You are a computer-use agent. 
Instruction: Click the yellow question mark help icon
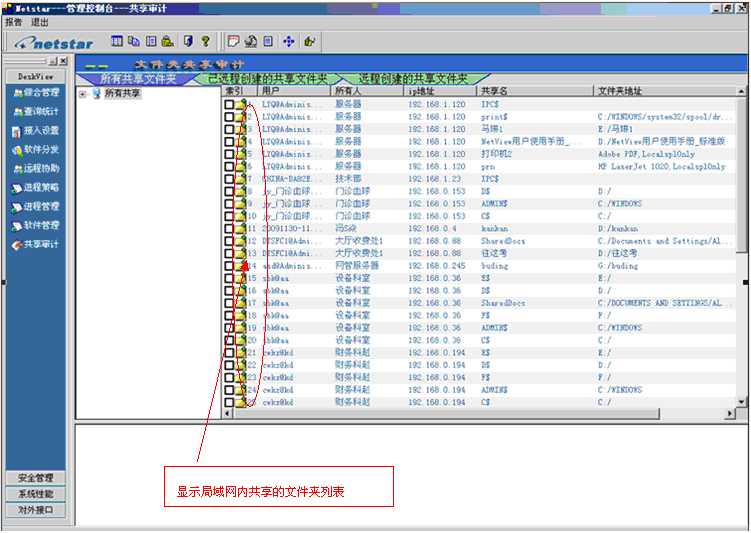pyautogui.click(x=206, y=41)
